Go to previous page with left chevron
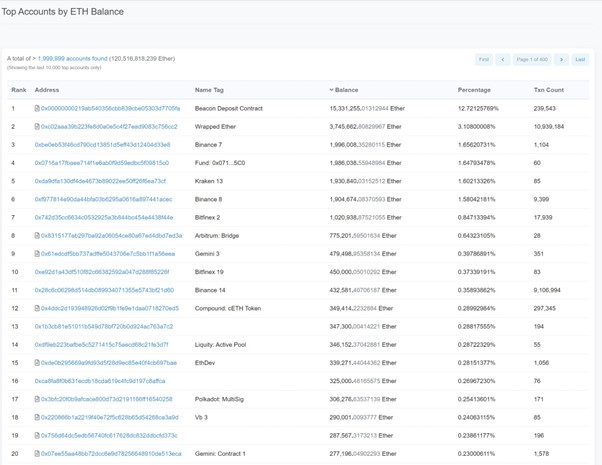Screen dimensions: 602x465 pyautogui.click(x=503, y=60)
